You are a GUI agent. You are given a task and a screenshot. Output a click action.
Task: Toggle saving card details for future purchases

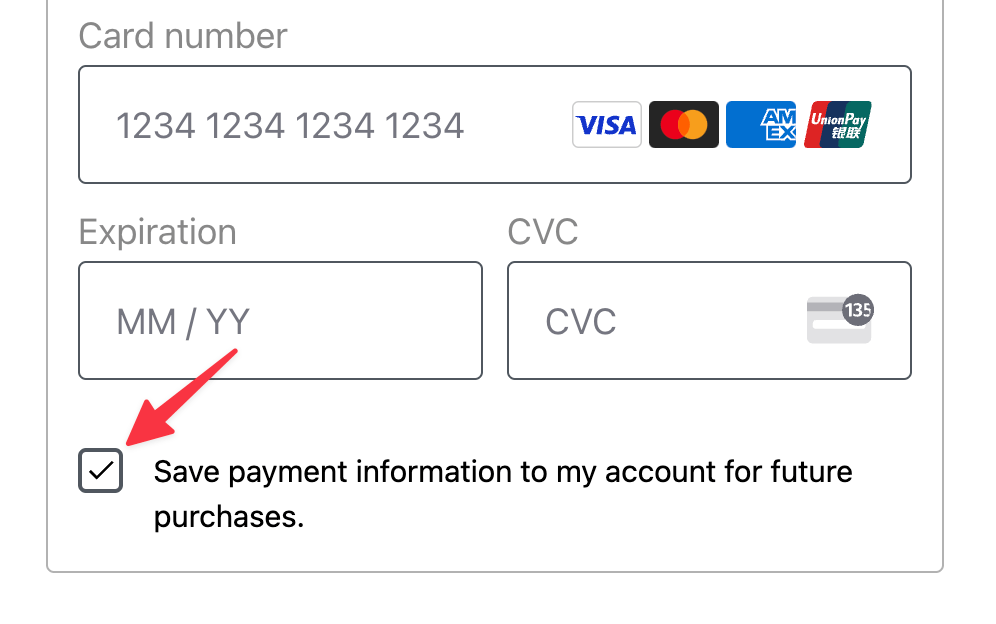tap(100, 470)
